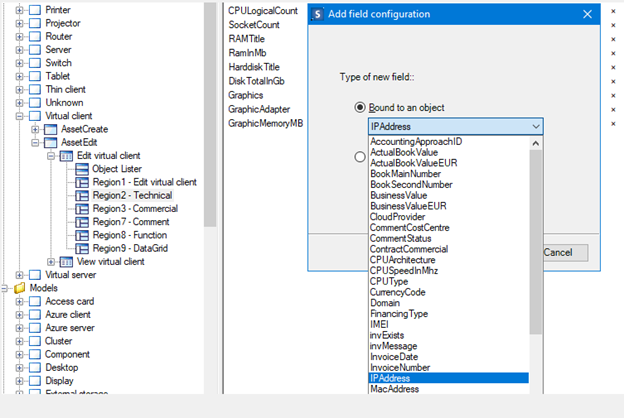Choose BusinessValueEUR from the dropdown list

(449, 206)
